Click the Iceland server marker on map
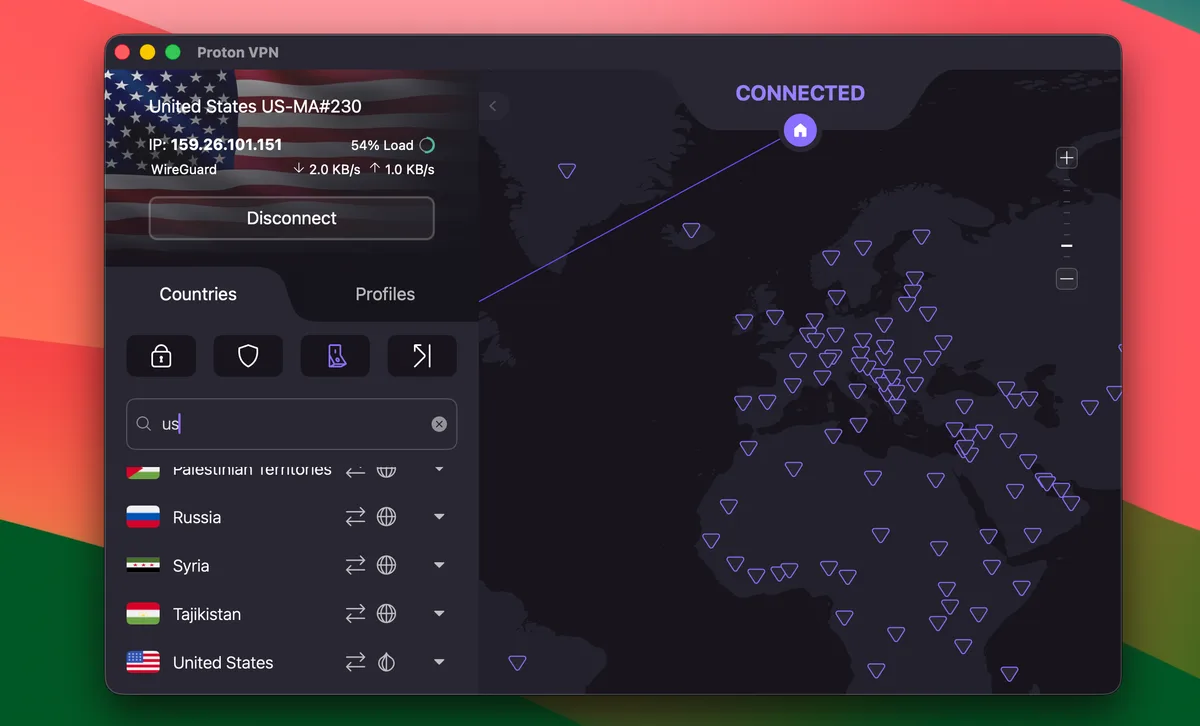1200x726 pixels. point(691,230)
